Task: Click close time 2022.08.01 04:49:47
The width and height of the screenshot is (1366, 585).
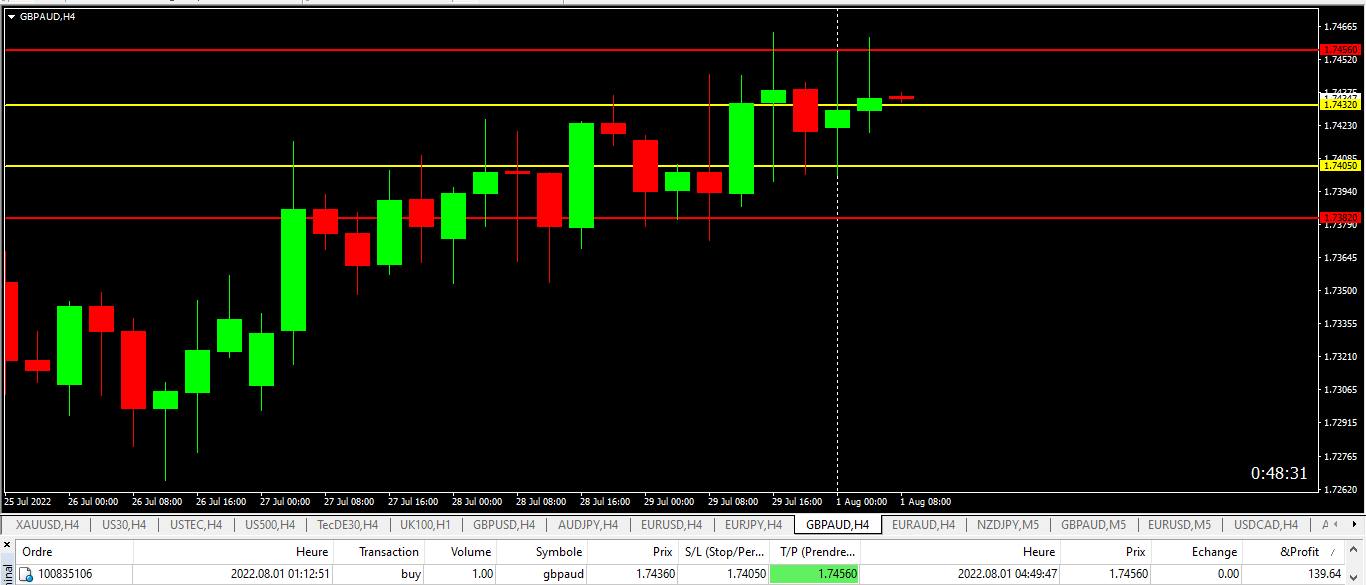Action: (1007, 574)
